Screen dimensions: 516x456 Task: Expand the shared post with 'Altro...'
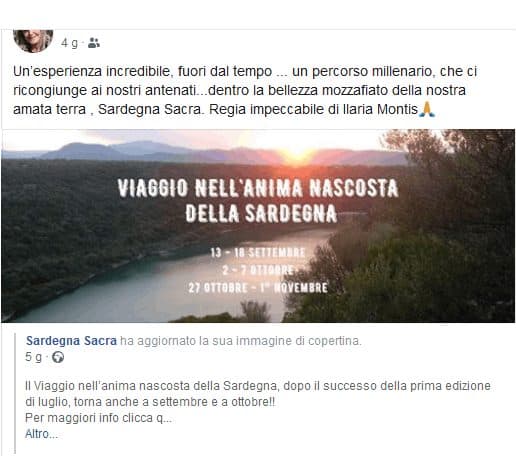41,434
